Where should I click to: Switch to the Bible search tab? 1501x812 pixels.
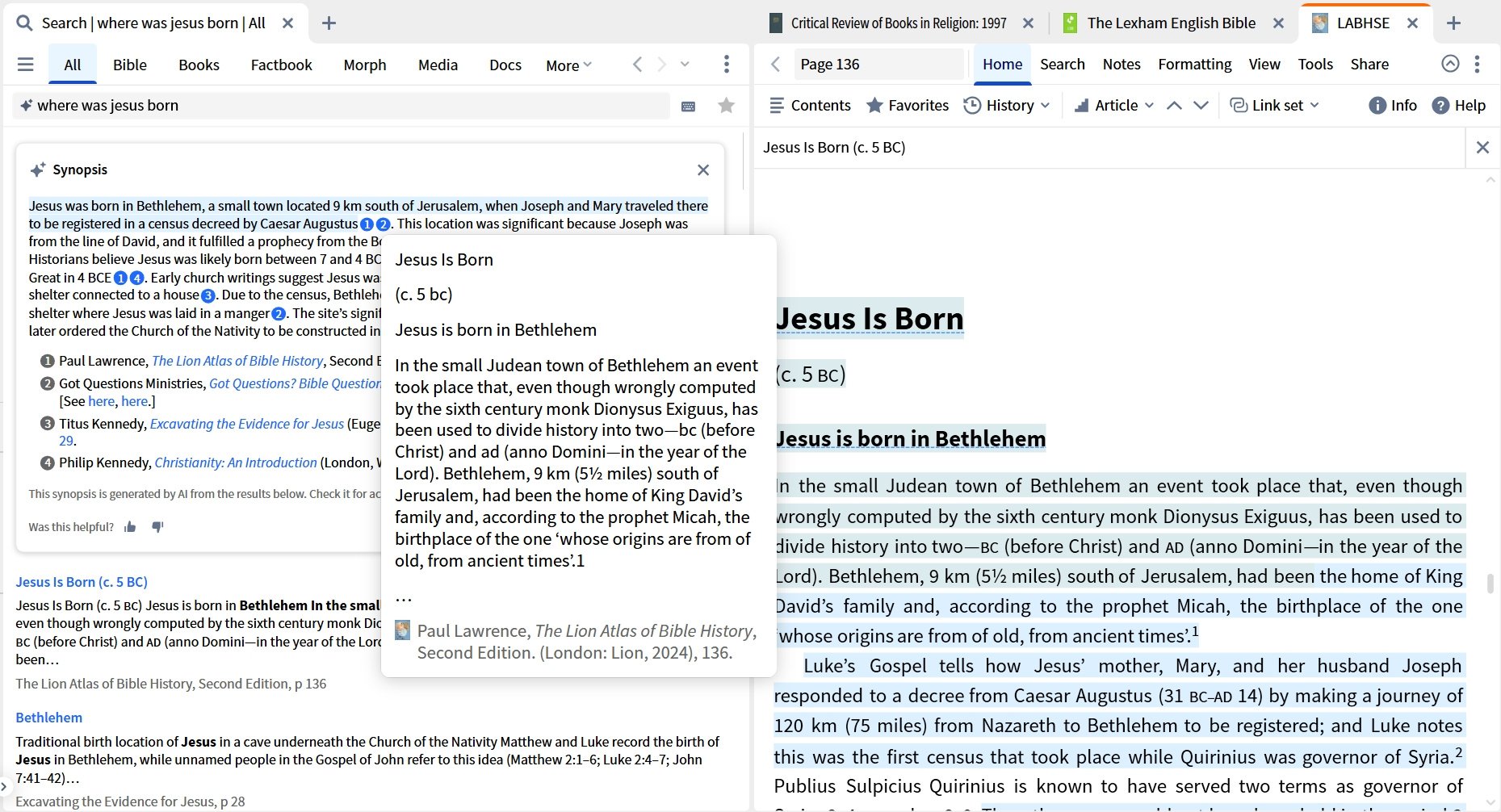click(130, 65)
